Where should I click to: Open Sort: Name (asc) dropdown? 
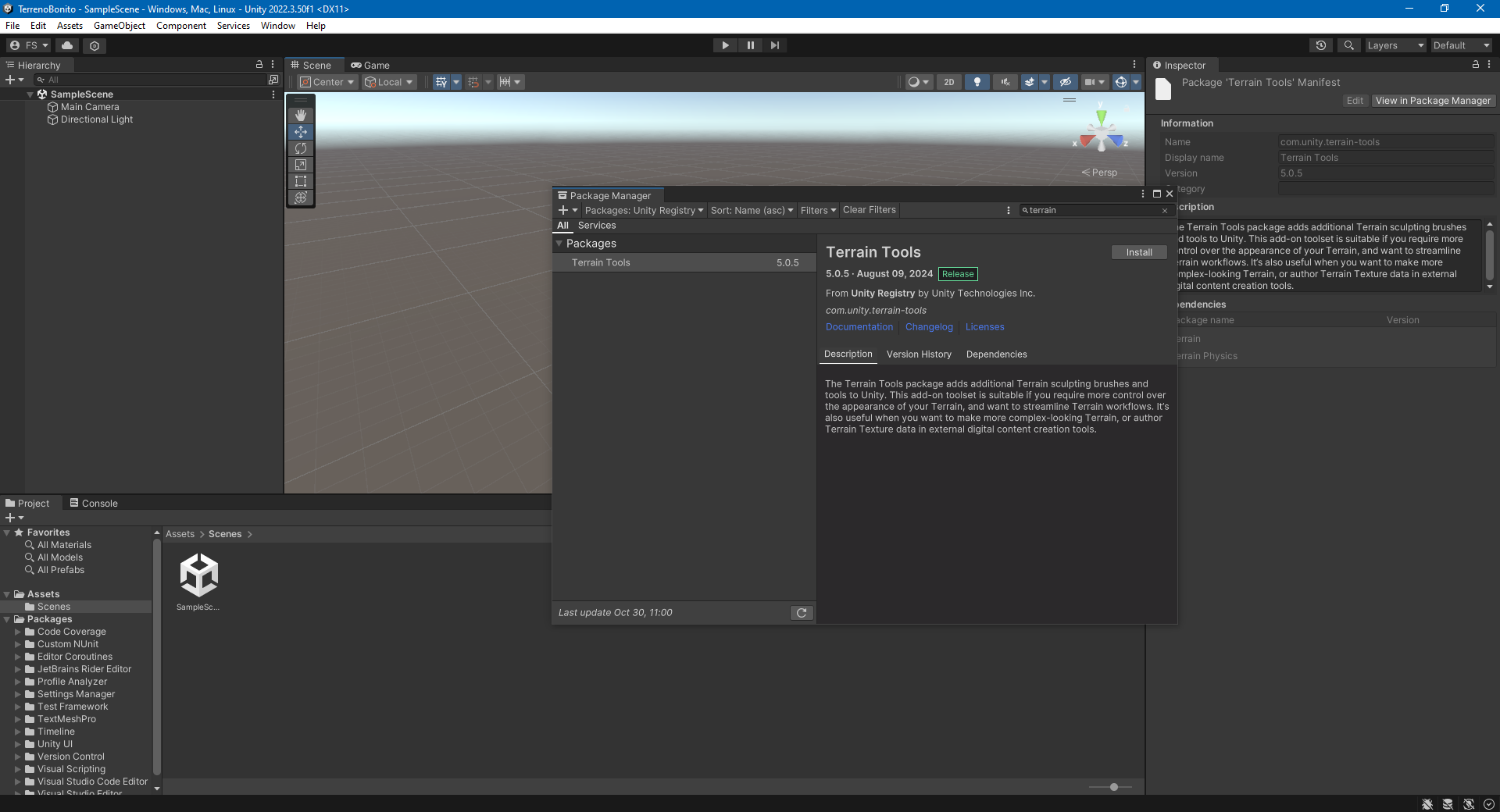[x=752, y=210]
